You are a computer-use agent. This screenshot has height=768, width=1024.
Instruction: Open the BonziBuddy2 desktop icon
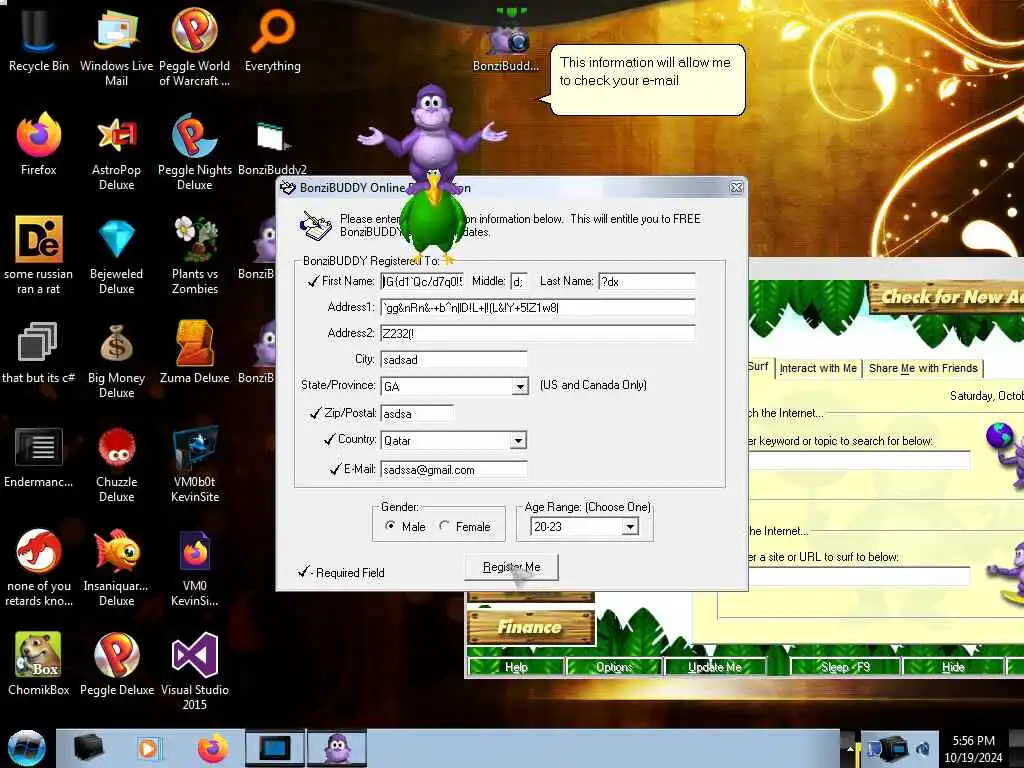point(272,145)
